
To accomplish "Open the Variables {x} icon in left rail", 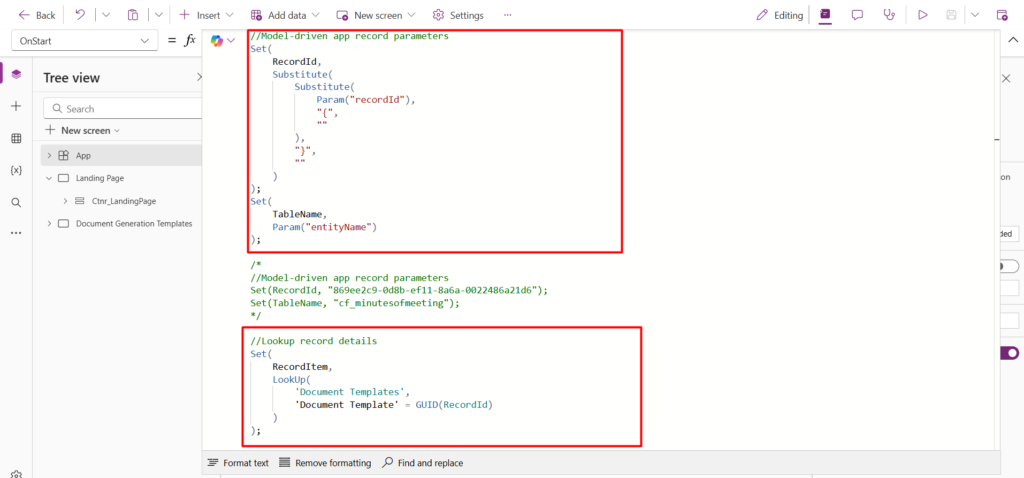I will tap(16, 170).
